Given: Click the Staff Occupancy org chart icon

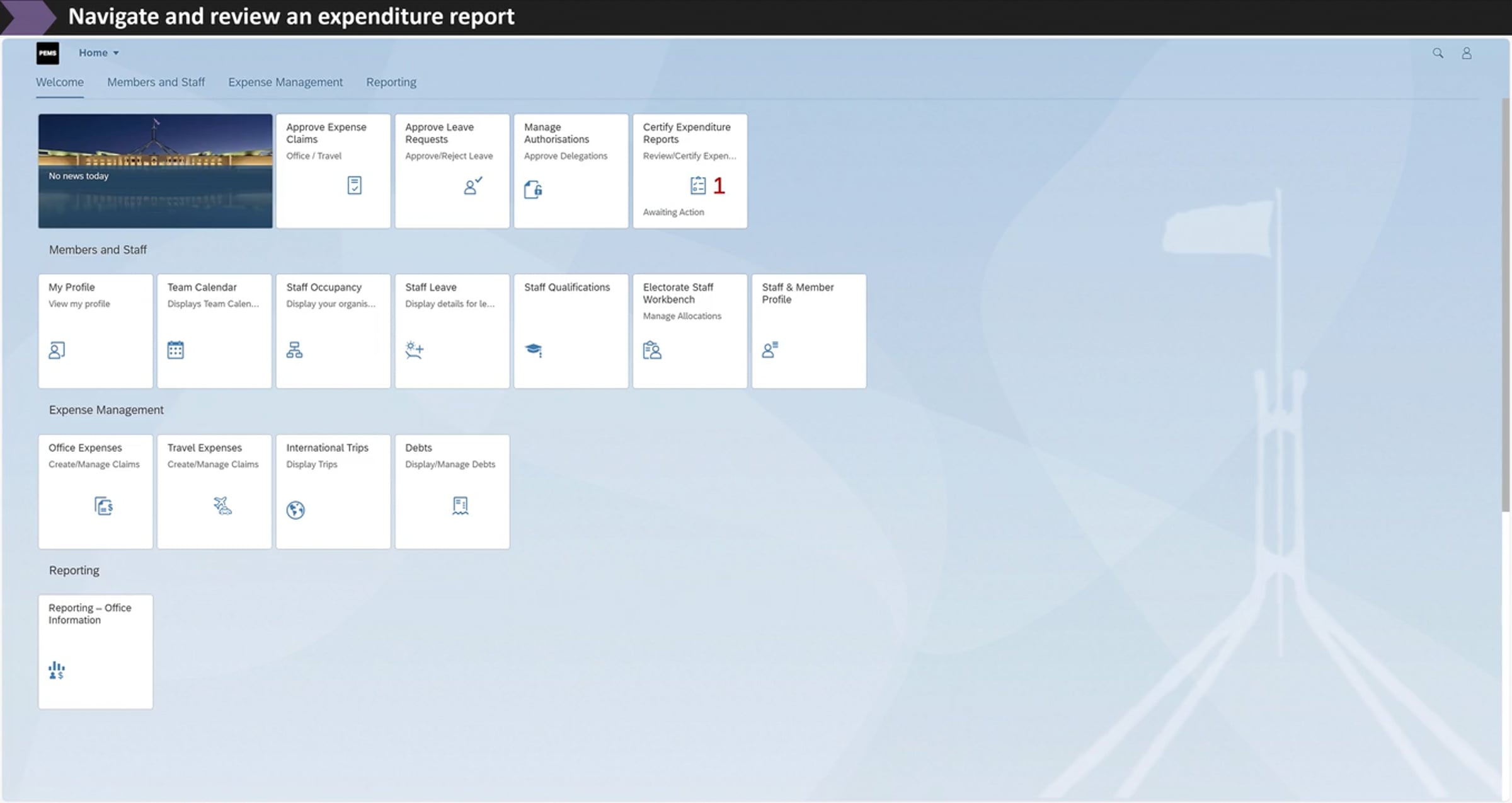Looking at the screenshot, I should coord(294,350).
